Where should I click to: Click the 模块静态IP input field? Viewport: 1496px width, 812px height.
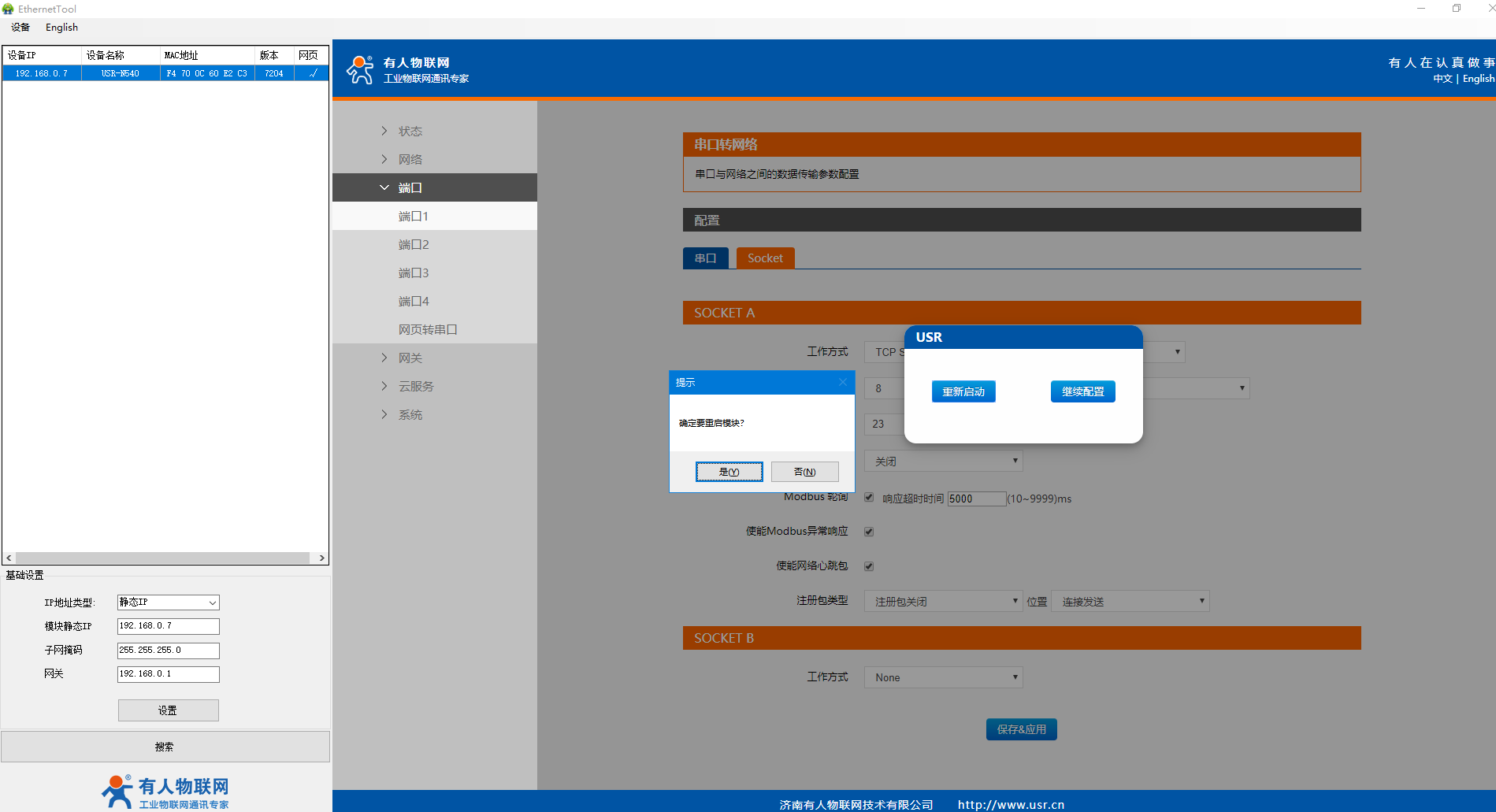(x=168, y=626)
